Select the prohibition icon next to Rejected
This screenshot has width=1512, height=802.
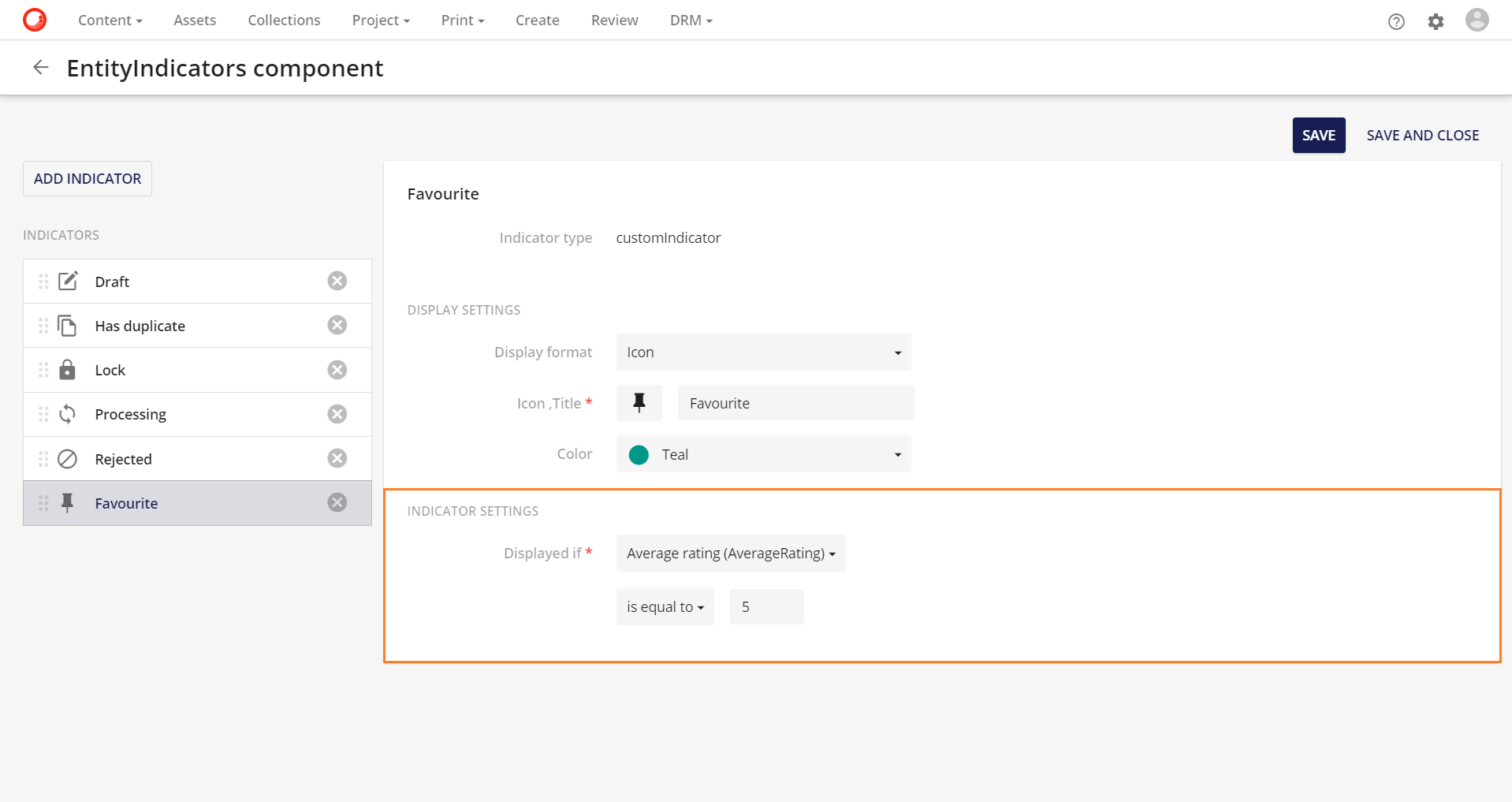(x=68, y=458)
